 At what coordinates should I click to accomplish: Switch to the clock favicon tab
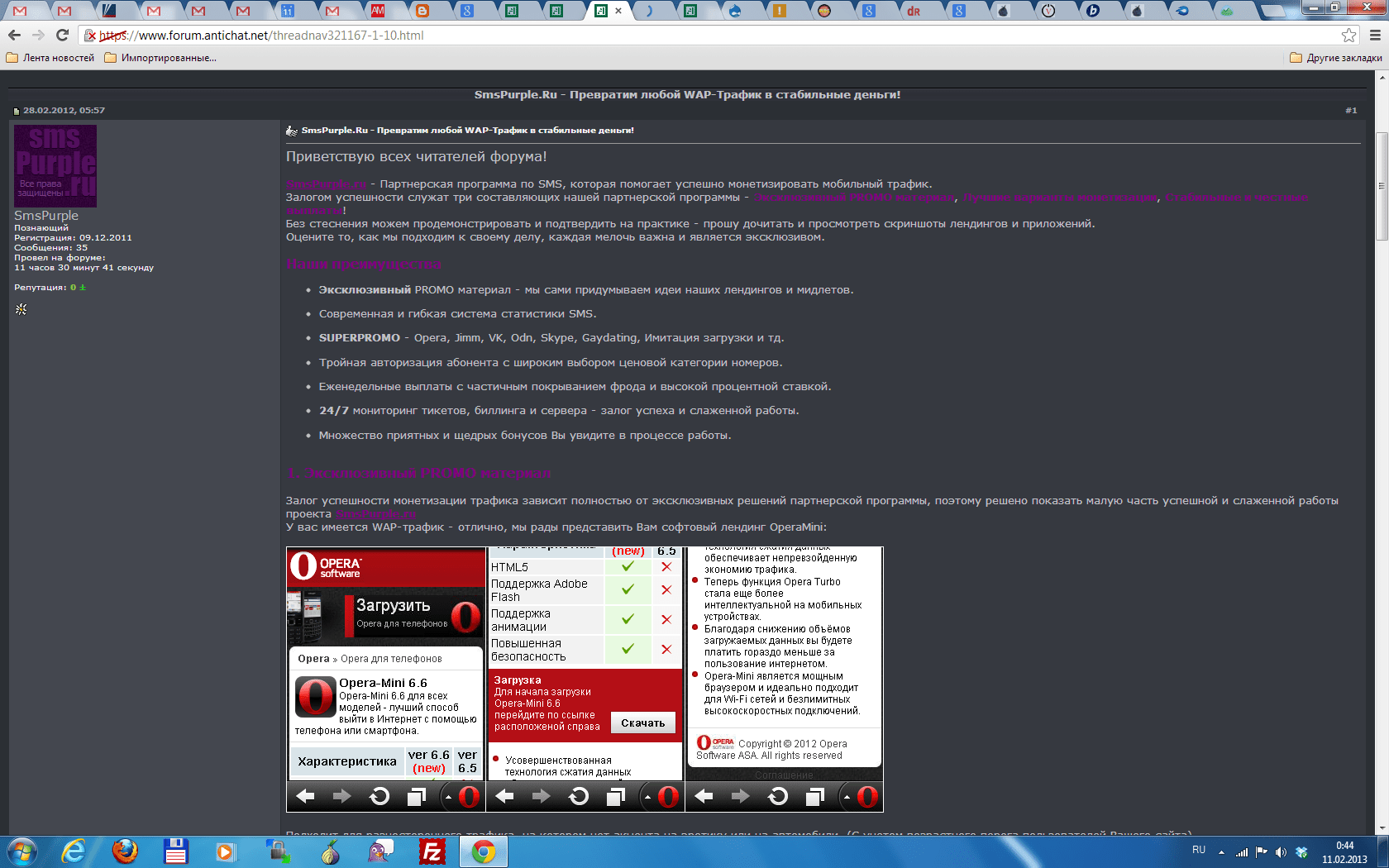[1048, 11]
